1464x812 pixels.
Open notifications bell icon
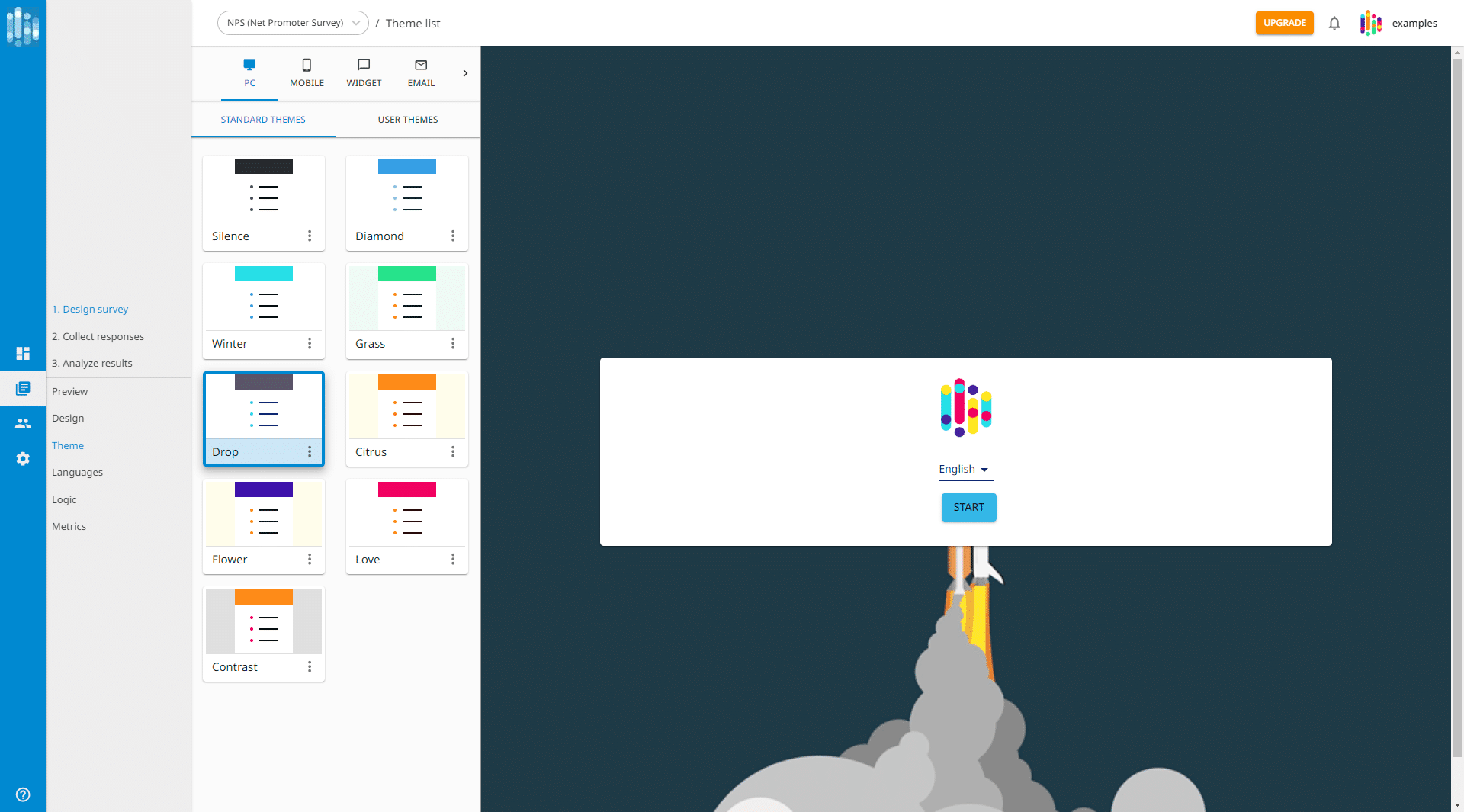coord(1334,23)
